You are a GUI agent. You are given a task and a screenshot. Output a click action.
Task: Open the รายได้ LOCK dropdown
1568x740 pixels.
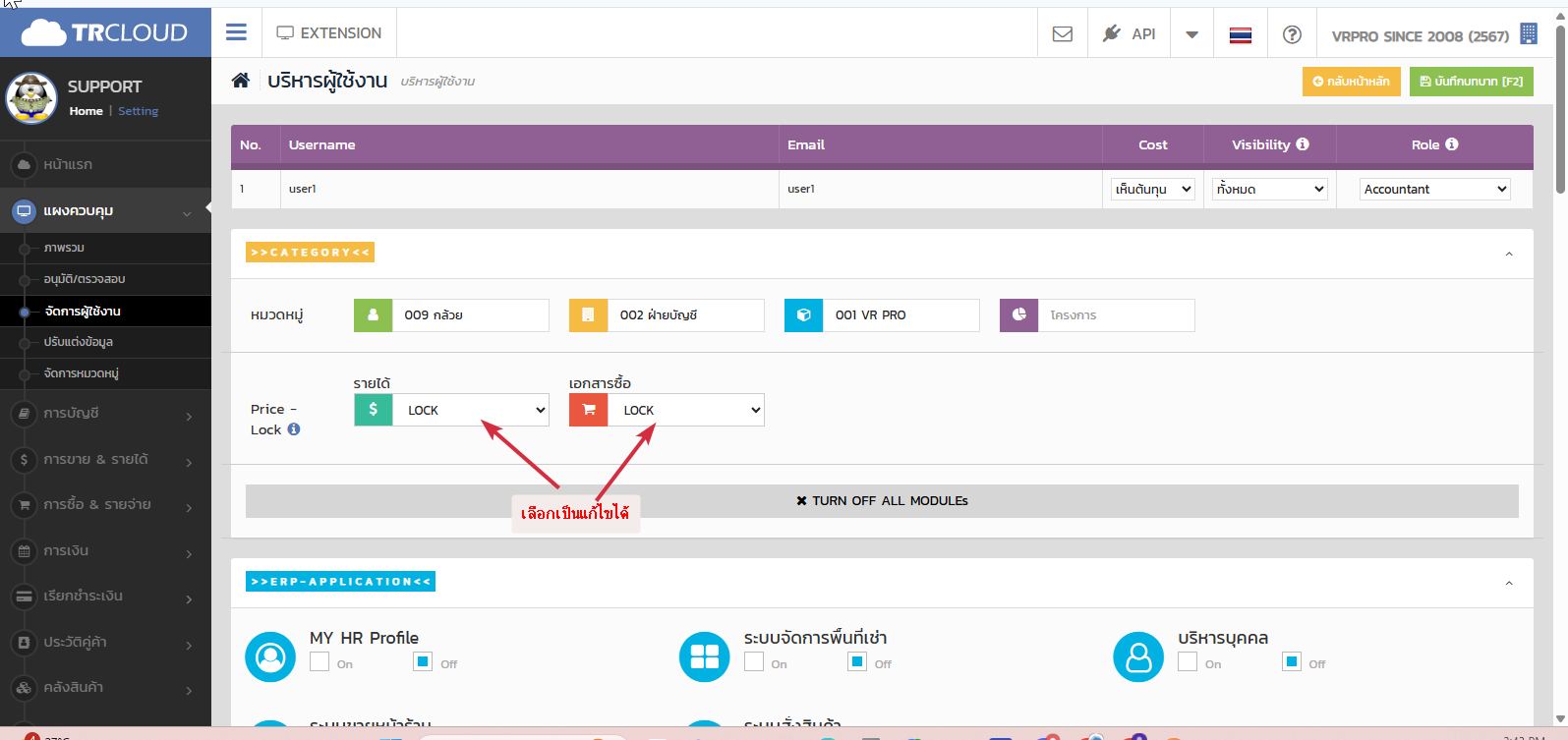click(x=470, y=410)
